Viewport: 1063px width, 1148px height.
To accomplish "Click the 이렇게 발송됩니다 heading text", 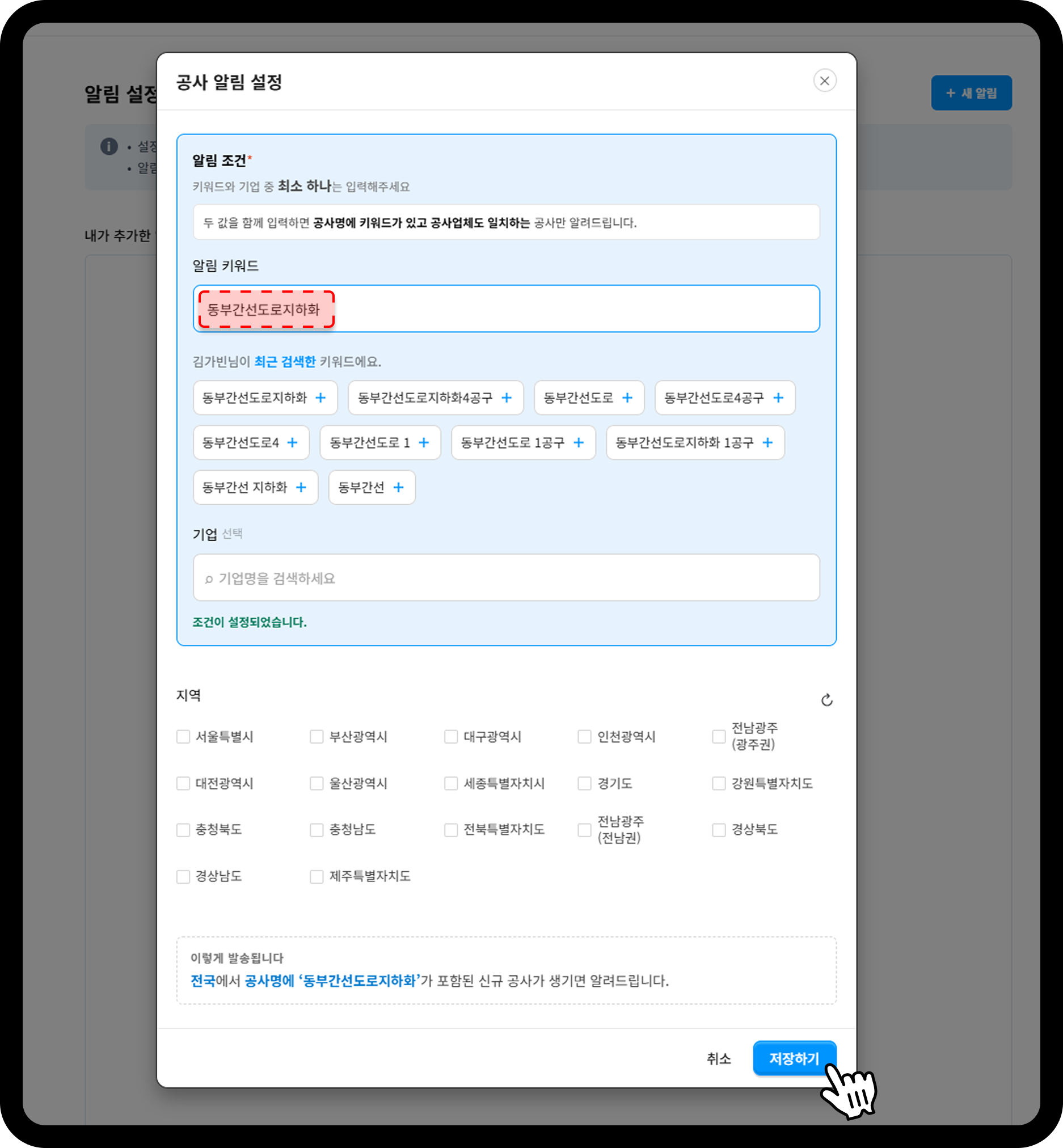I will point(237,957).
